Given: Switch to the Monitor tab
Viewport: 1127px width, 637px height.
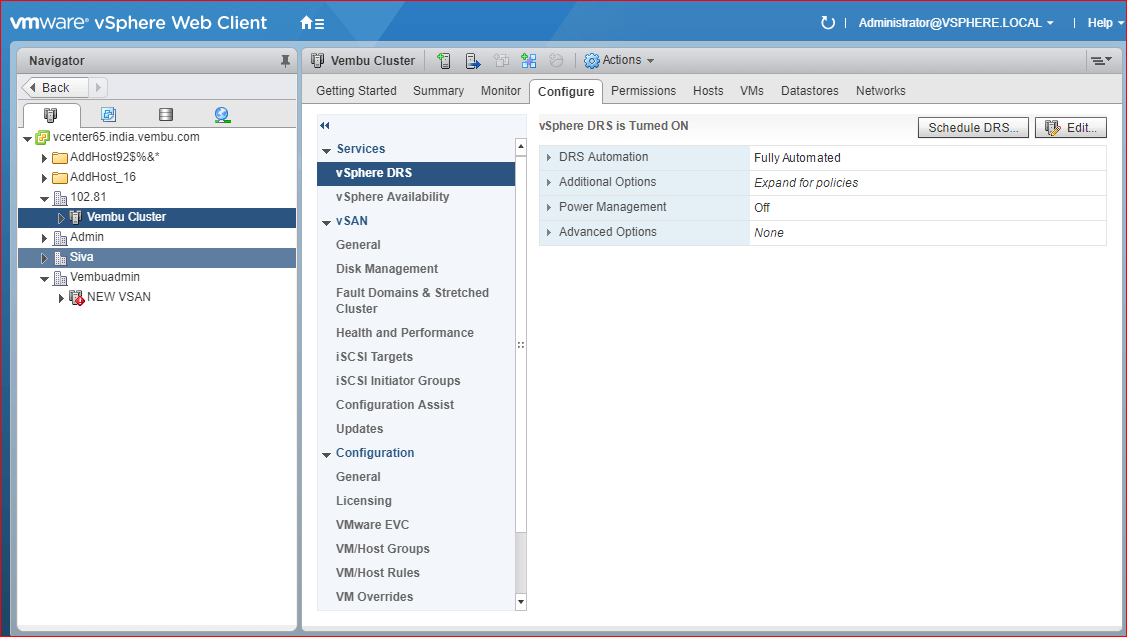Looking at the screenshot, I should (x=501, y=91).
